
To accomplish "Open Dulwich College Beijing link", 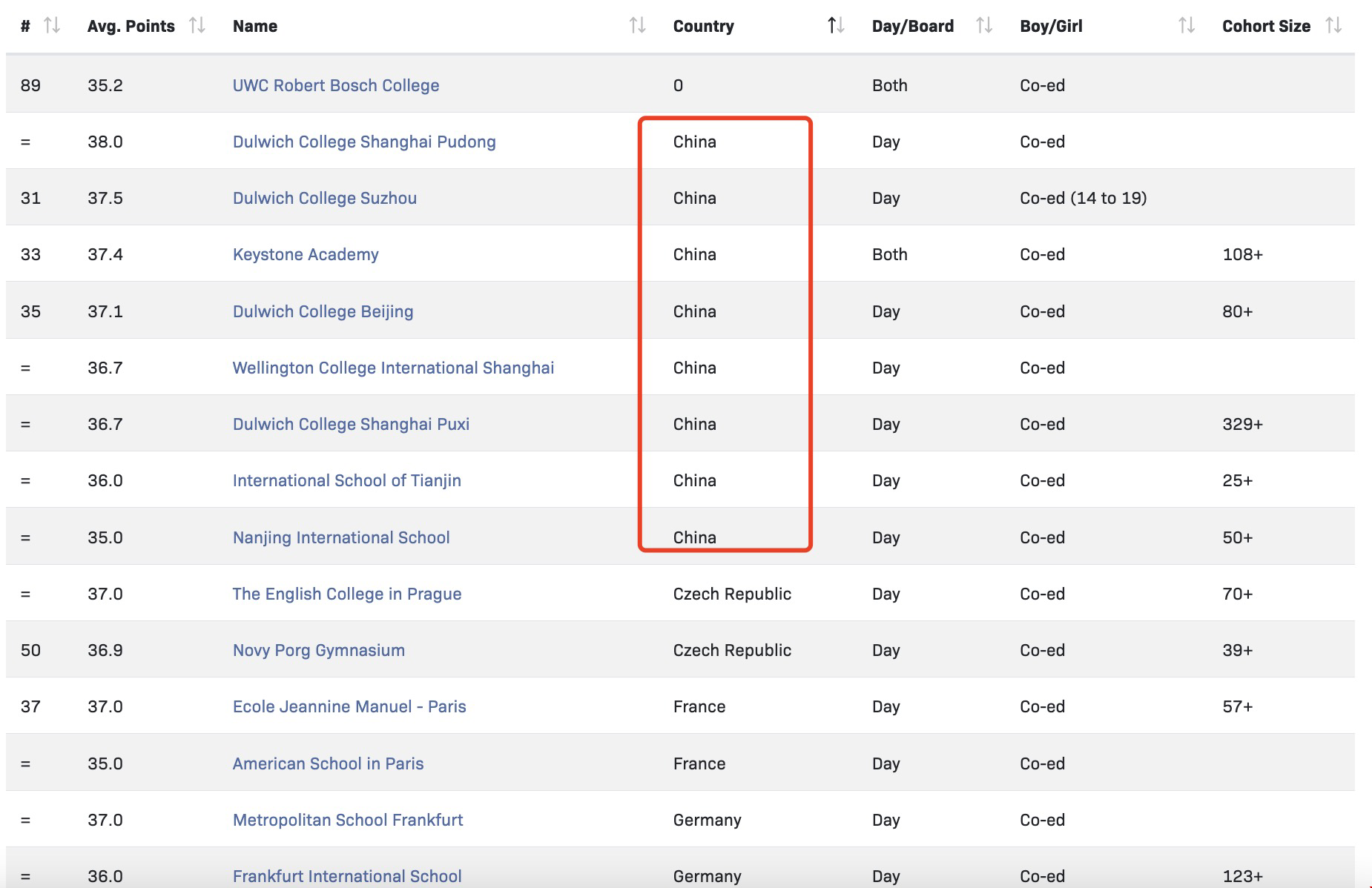I will (x=323, y=311).
